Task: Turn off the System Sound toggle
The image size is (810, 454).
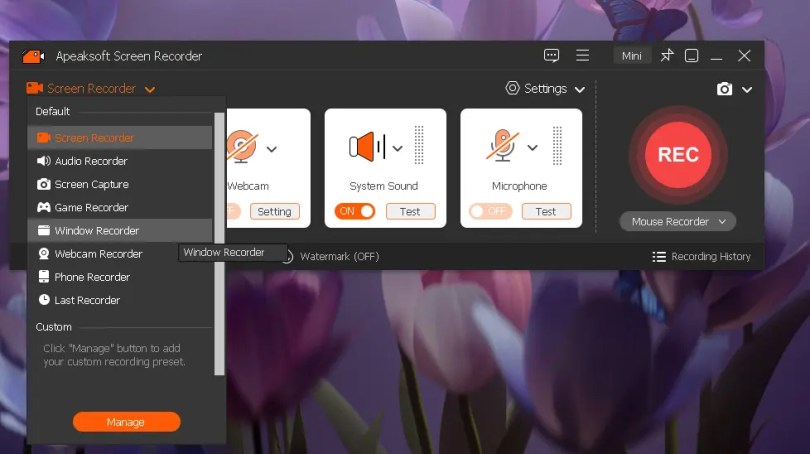Action: [354, 211]
